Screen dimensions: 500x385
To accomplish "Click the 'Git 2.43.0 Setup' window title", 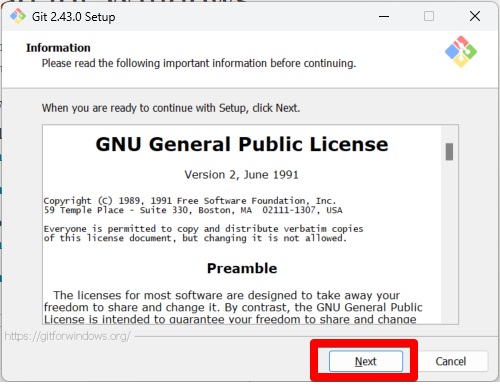I will pos(73,17).
